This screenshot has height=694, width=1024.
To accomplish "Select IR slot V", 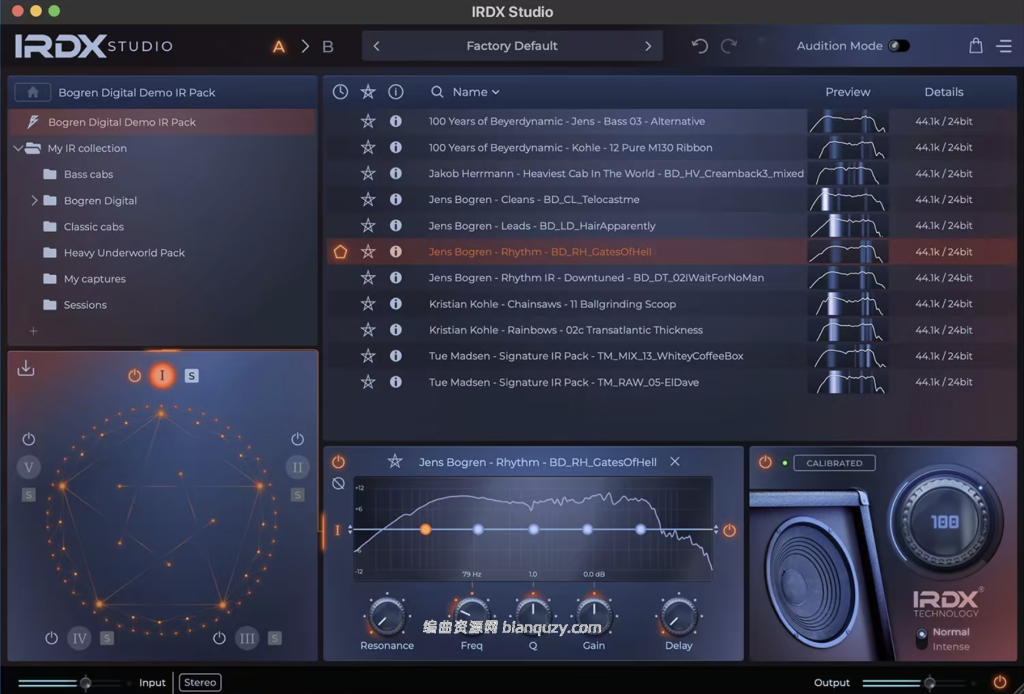I will pos(28,467).
